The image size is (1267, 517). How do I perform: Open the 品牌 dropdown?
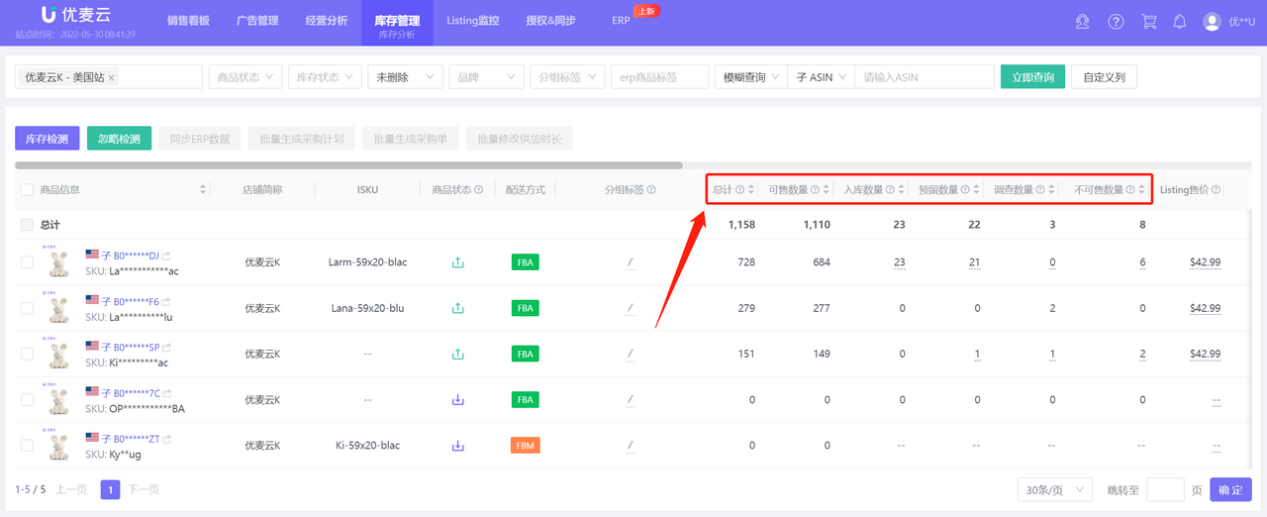486,77
